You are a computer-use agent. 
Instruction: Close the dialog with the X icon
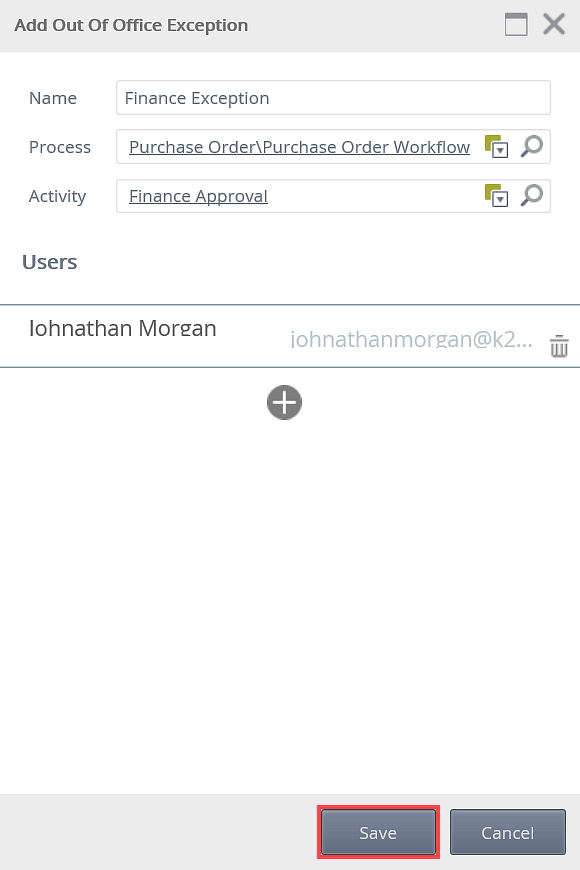553,24
